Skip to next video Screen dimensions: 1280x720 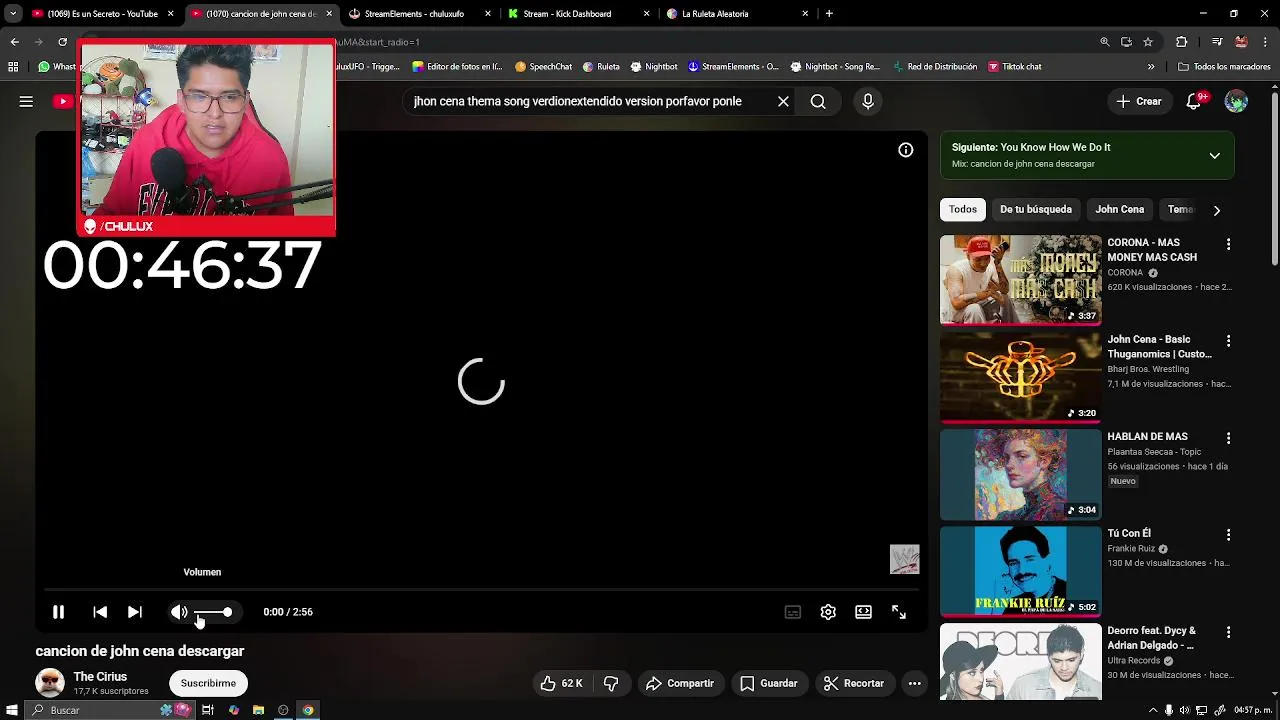tap(135, 612)
